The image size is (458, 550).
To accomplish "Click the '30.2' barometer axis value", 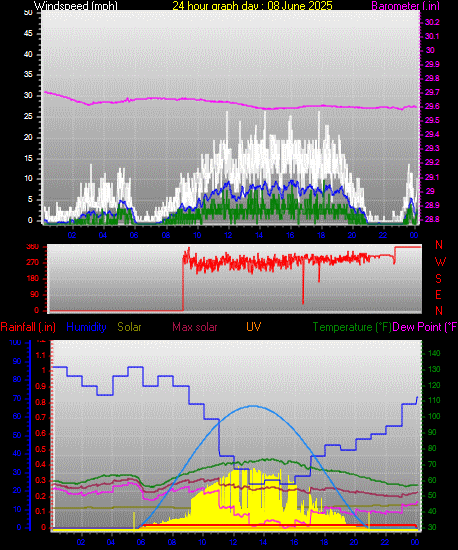I will [x=432, y=22].
